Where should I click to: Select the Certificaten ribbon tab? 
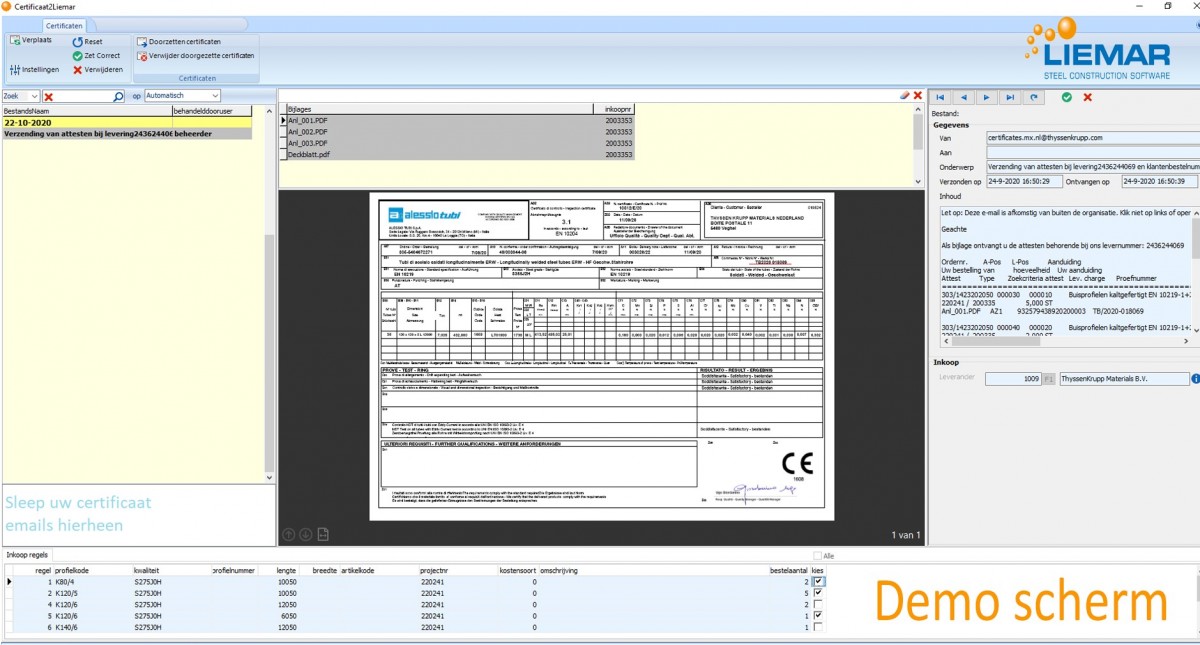point(64,24)
